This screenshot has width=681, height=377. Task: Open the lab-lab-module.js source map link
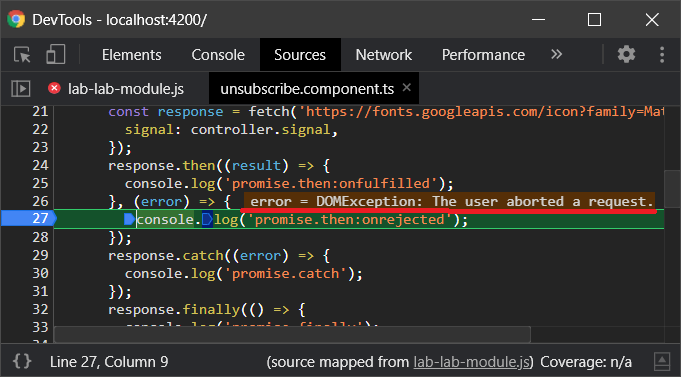coord(471,362)
